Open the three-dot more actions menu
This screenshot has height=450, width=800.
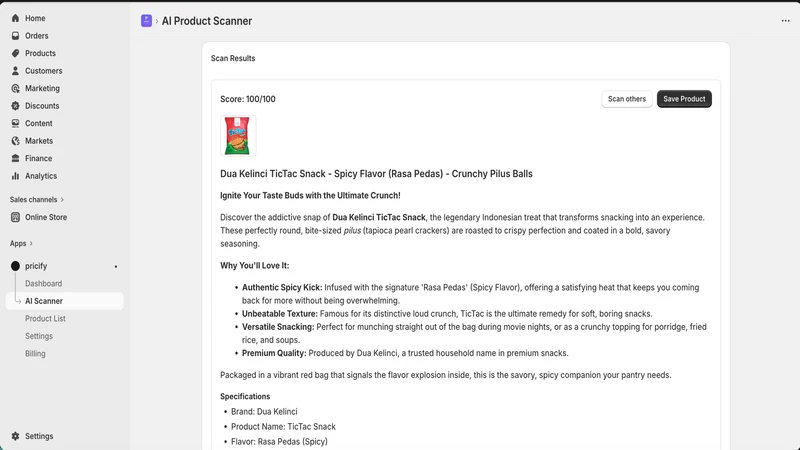[x=785, y=21]
